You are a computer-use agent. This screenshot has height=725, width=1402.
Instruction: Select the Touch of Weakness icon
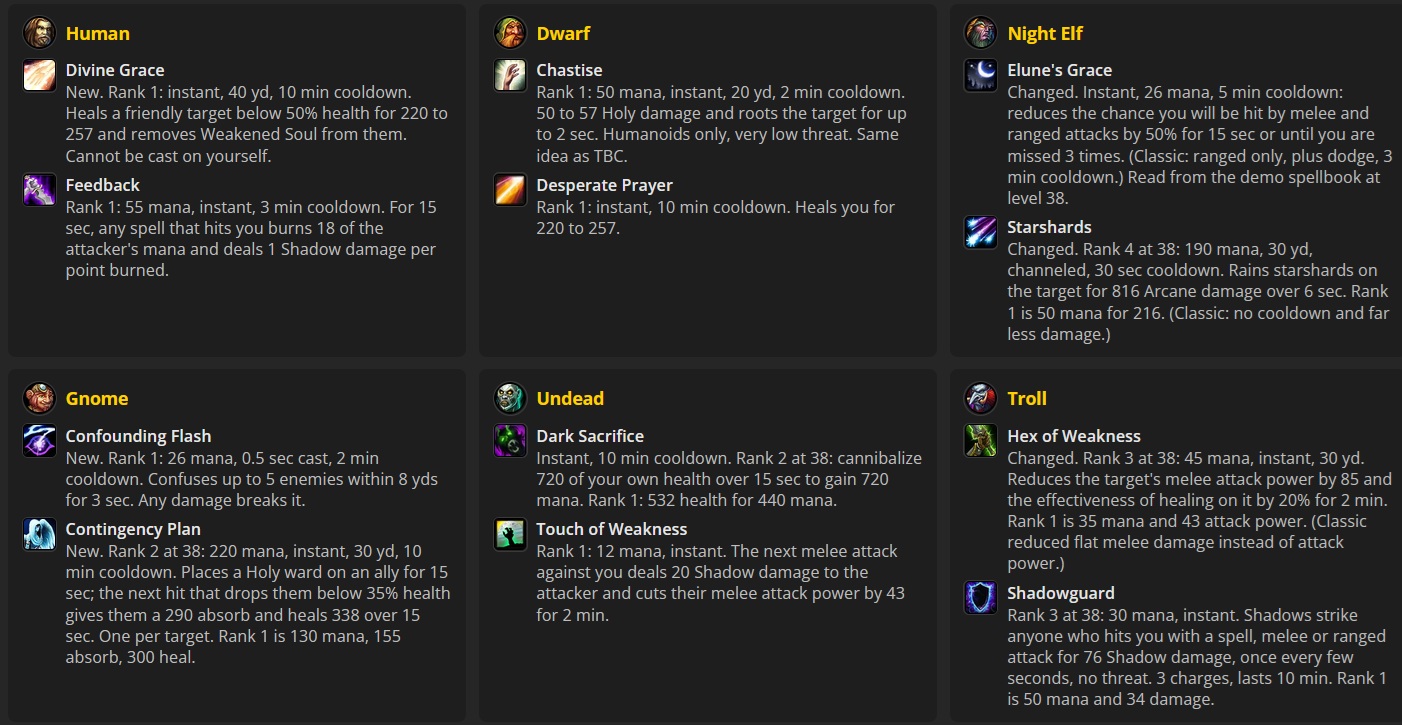[x=510, y=534]
